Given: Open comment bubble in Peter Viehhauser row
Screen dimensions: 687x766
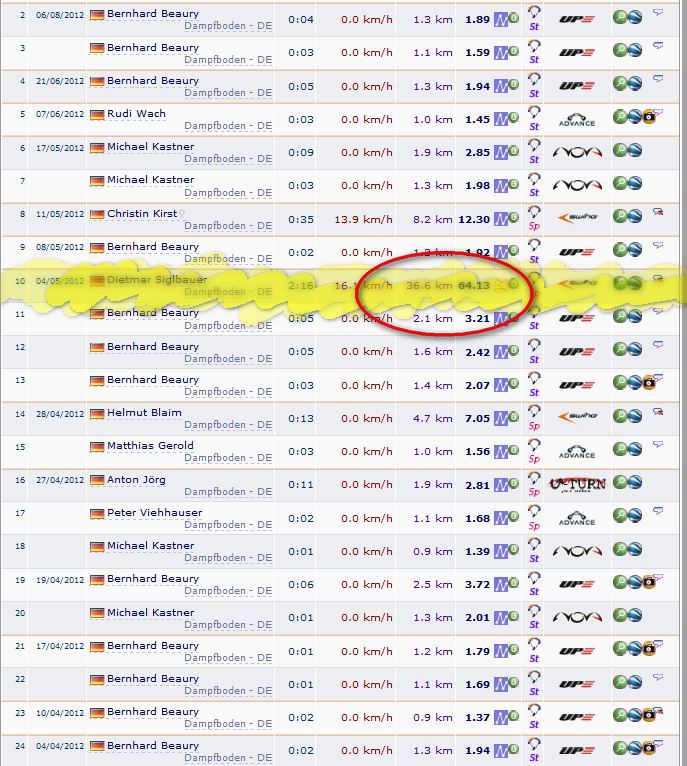Looking at the screenshot, I should pos(658,511).
